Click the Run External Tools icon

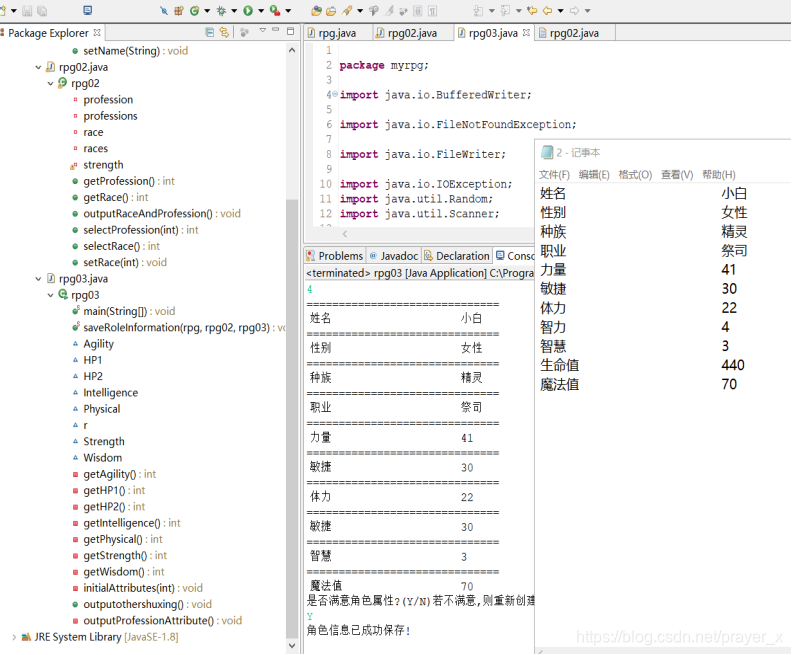[x=275, y=11]
